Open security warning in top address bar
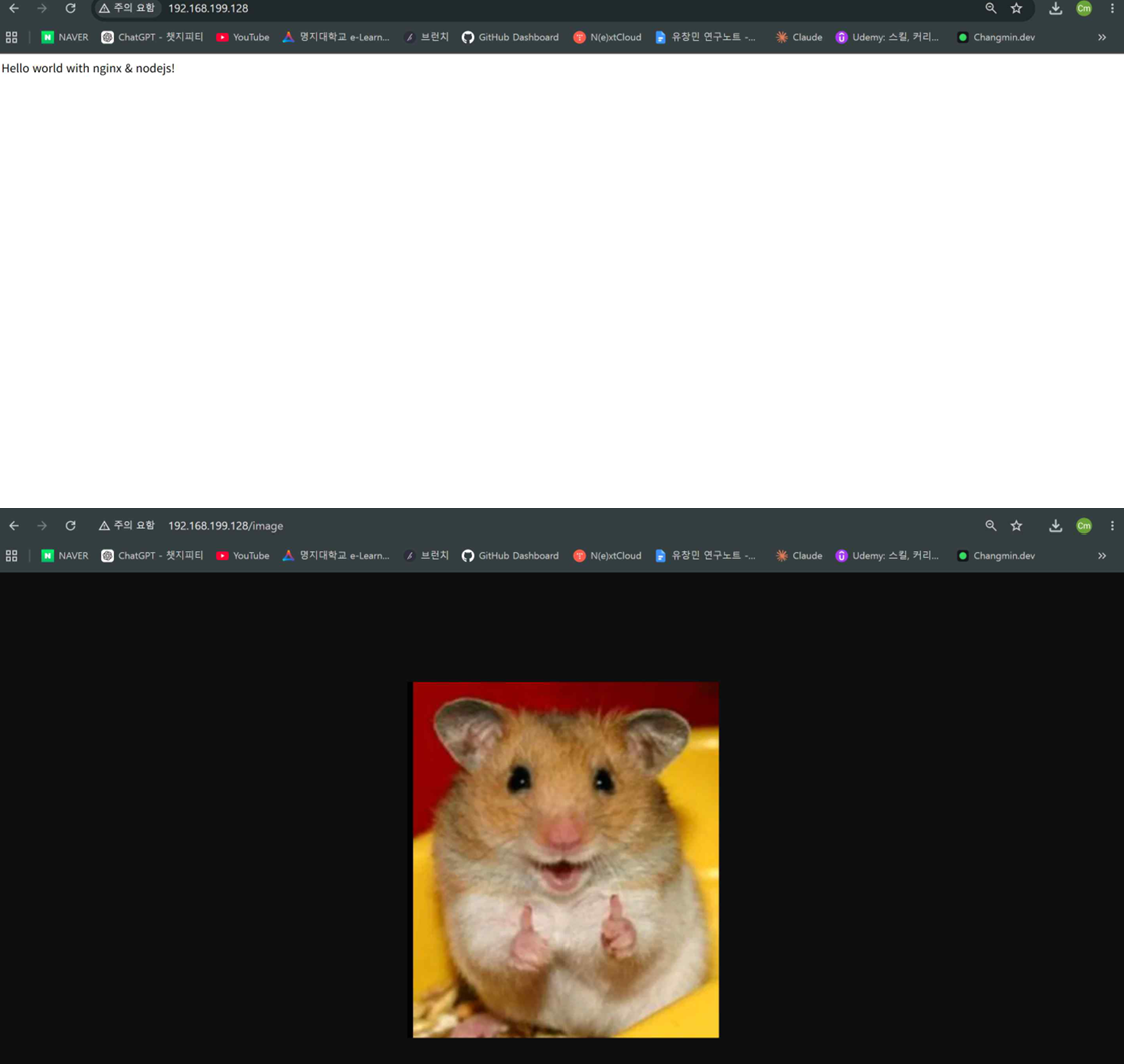The width and height of the screenshot is (1124, 1064). (127, 9)
